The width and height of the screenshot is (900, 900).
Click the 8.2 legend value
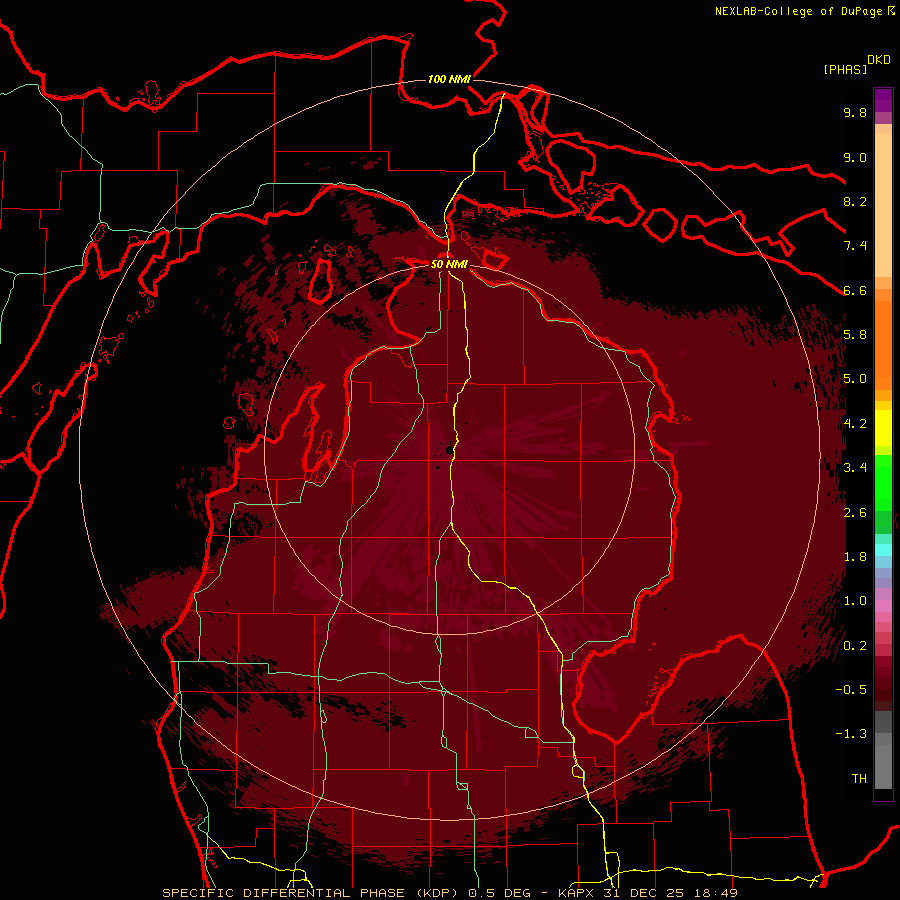(x=855, y=201)
